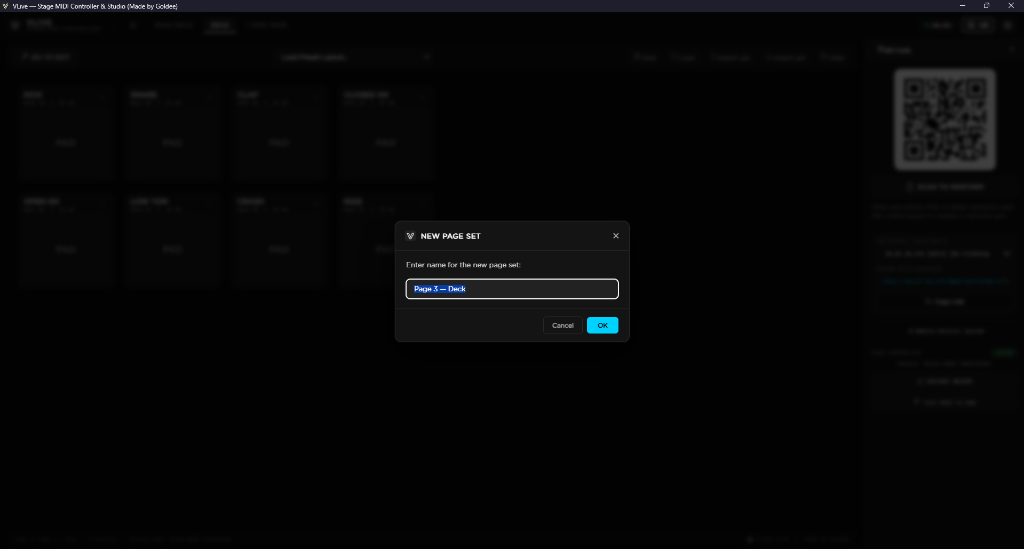The width and height of the screenshot is (1024, 549).
Task: Confirm the new page set with OK
Action: tap(602, 325)
